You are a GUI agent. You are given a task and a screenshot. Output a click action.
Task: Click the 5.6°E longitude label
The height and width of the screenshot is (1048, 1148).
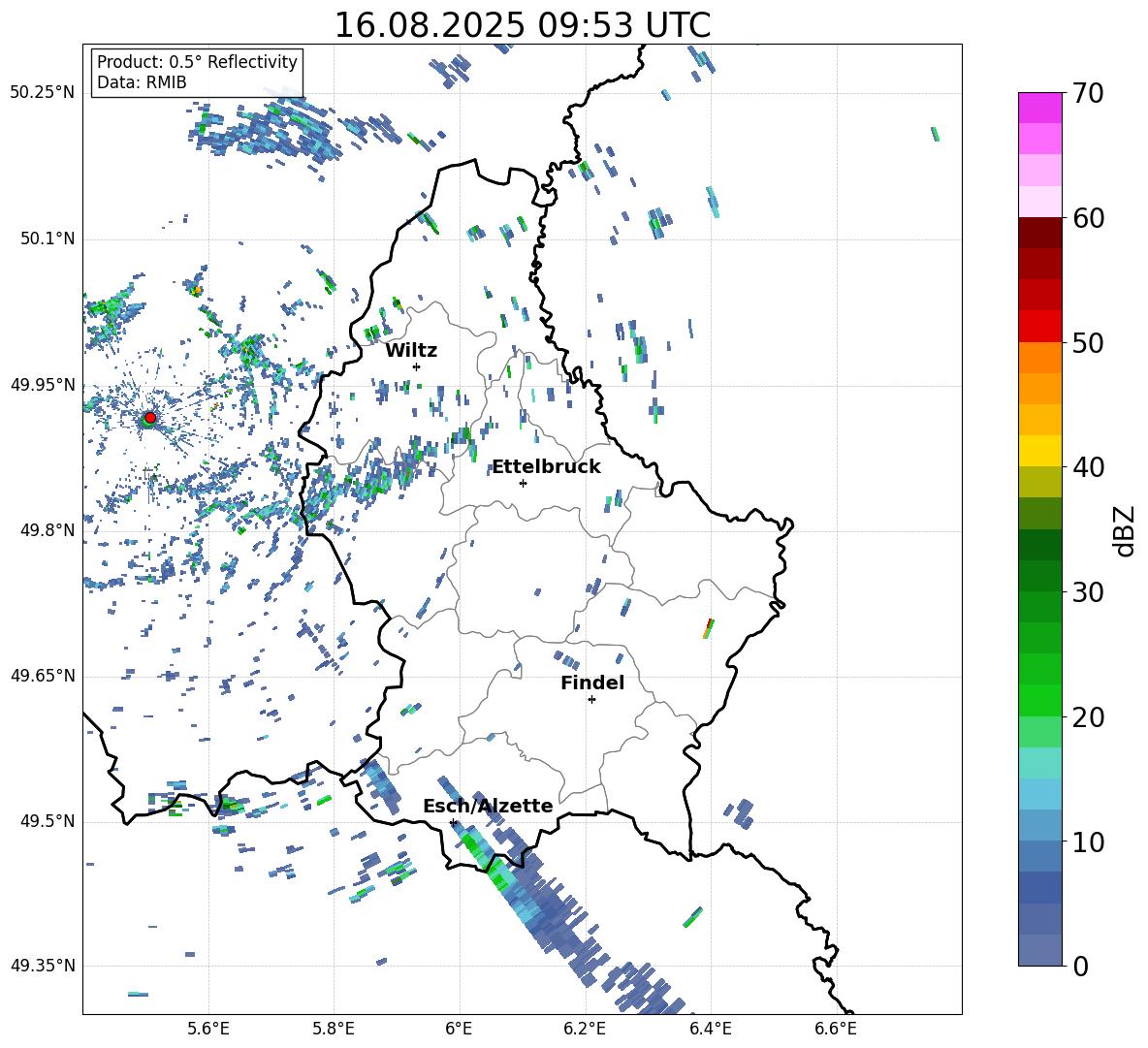(208, 1030)
